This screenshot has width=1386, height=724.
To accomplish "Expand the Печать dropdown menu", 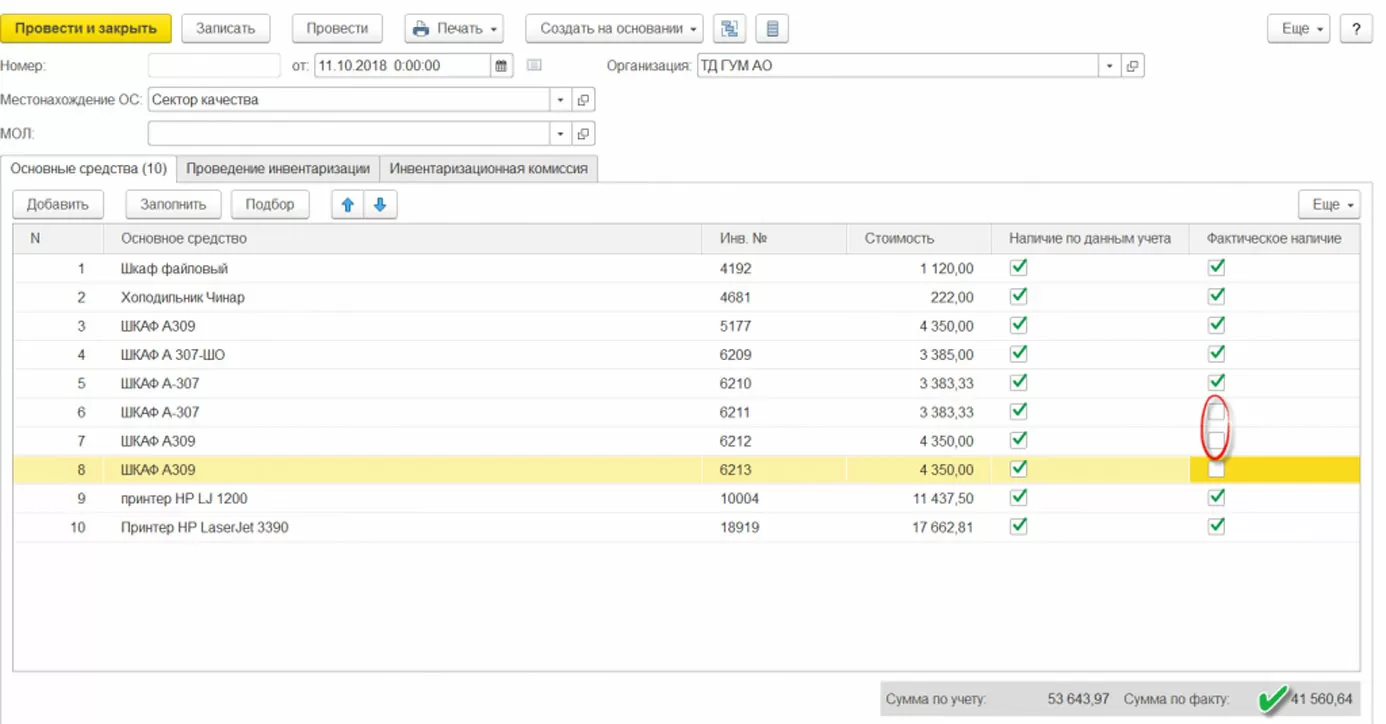I will pyautogui.click(x=454, y=29).
